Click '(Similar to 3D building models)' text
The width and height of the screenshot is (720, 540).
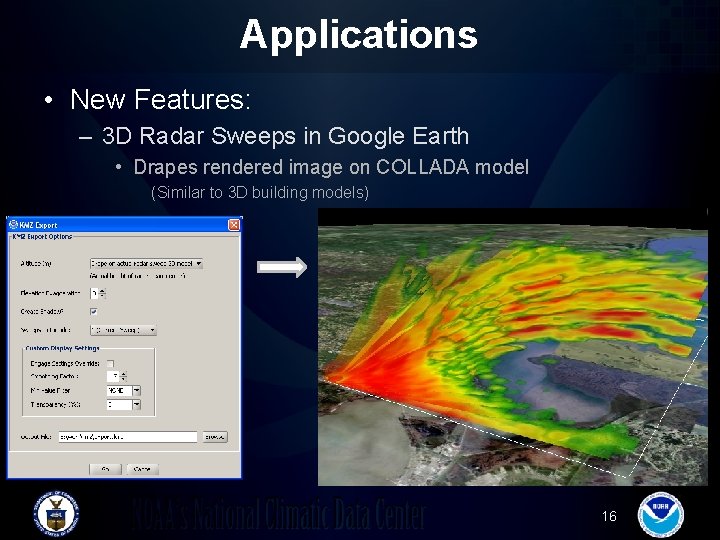(260, 192)
